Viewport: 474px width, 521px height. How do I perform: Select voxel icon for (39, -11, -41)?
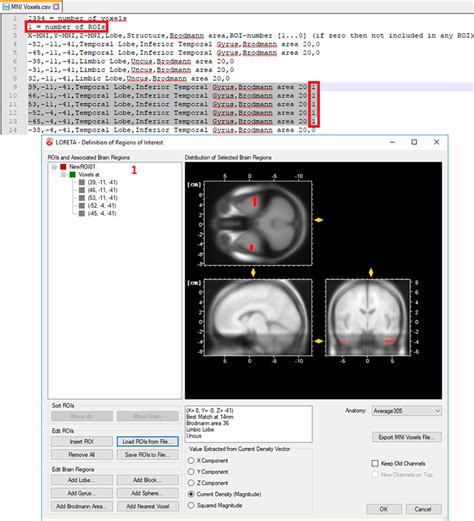pos(82,182)
